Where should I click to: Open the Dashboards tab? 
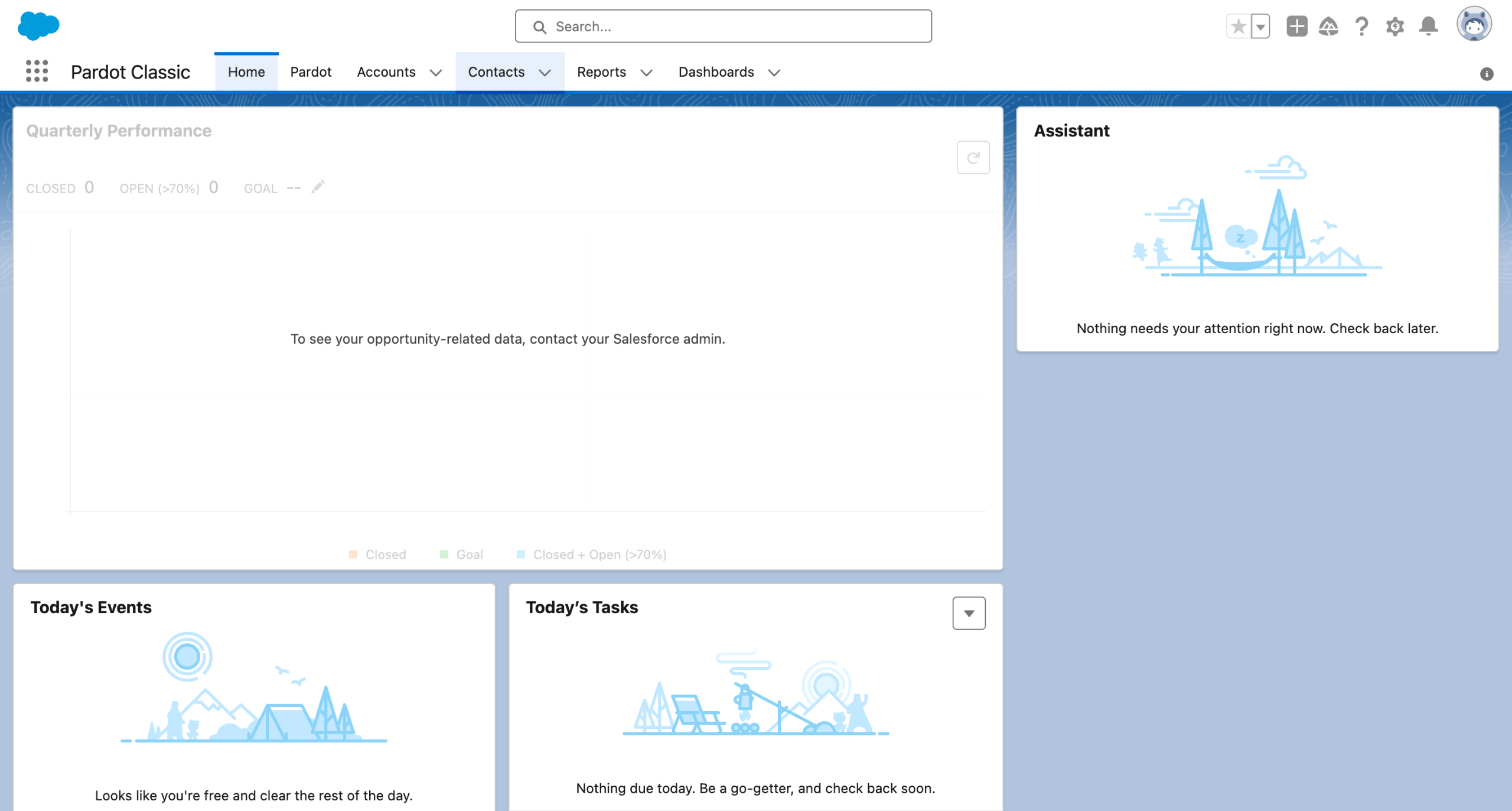coord(716,72)
